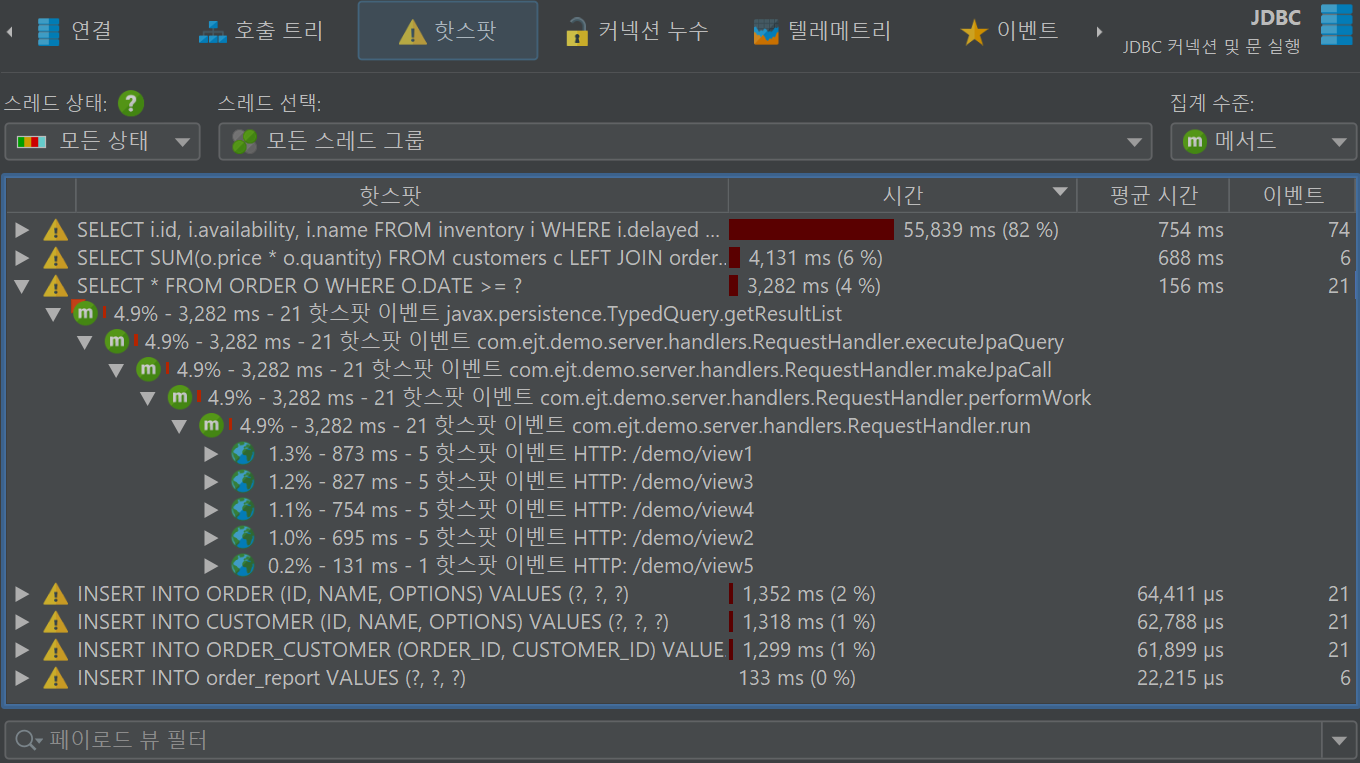Sort by the 시간 column header
Screen dimensions: 1360x763
pos(902,195)
